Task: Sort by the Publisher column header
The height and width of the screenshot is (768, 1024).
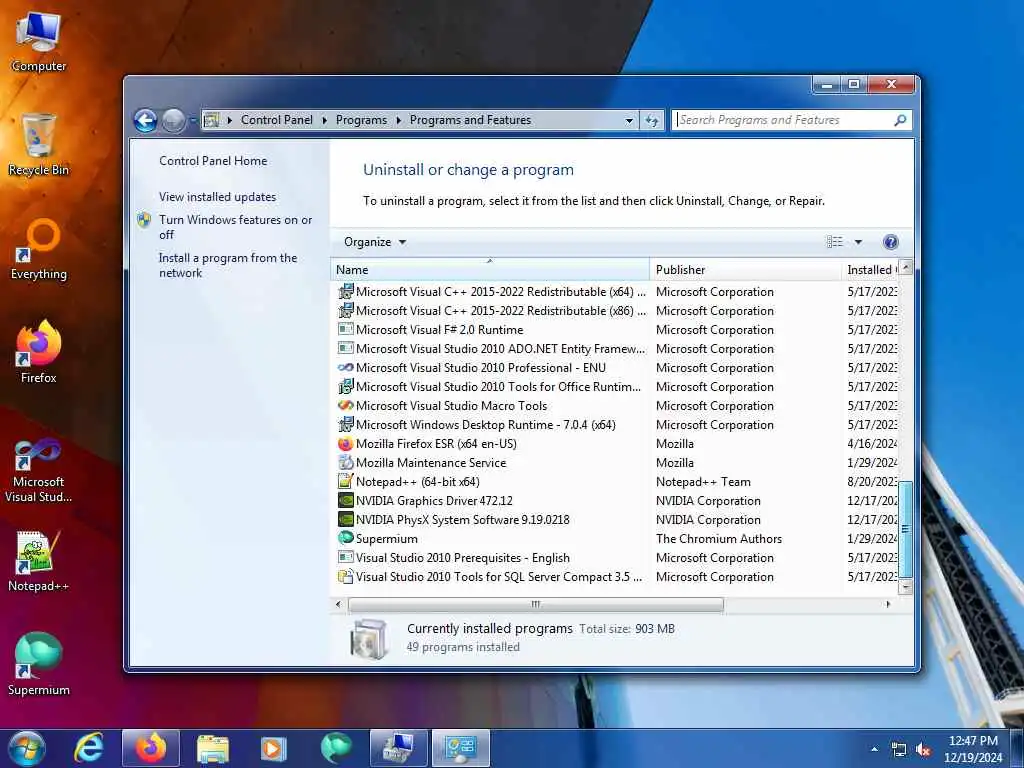Action: tap(746, 270)
